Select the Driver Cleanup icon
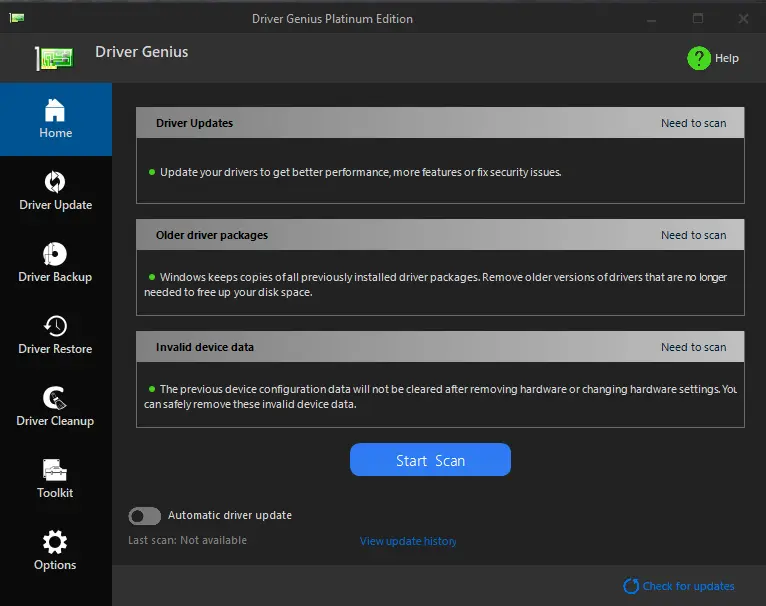 pyautogui.click(x=55, y=397)
